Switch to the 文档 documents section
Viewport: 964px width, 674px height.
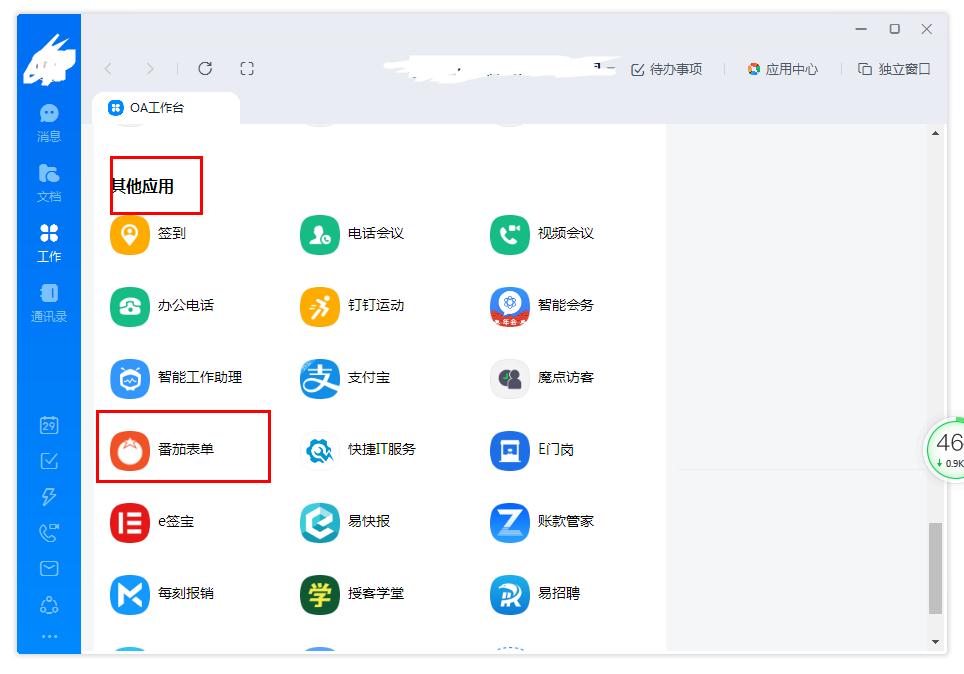48,182
